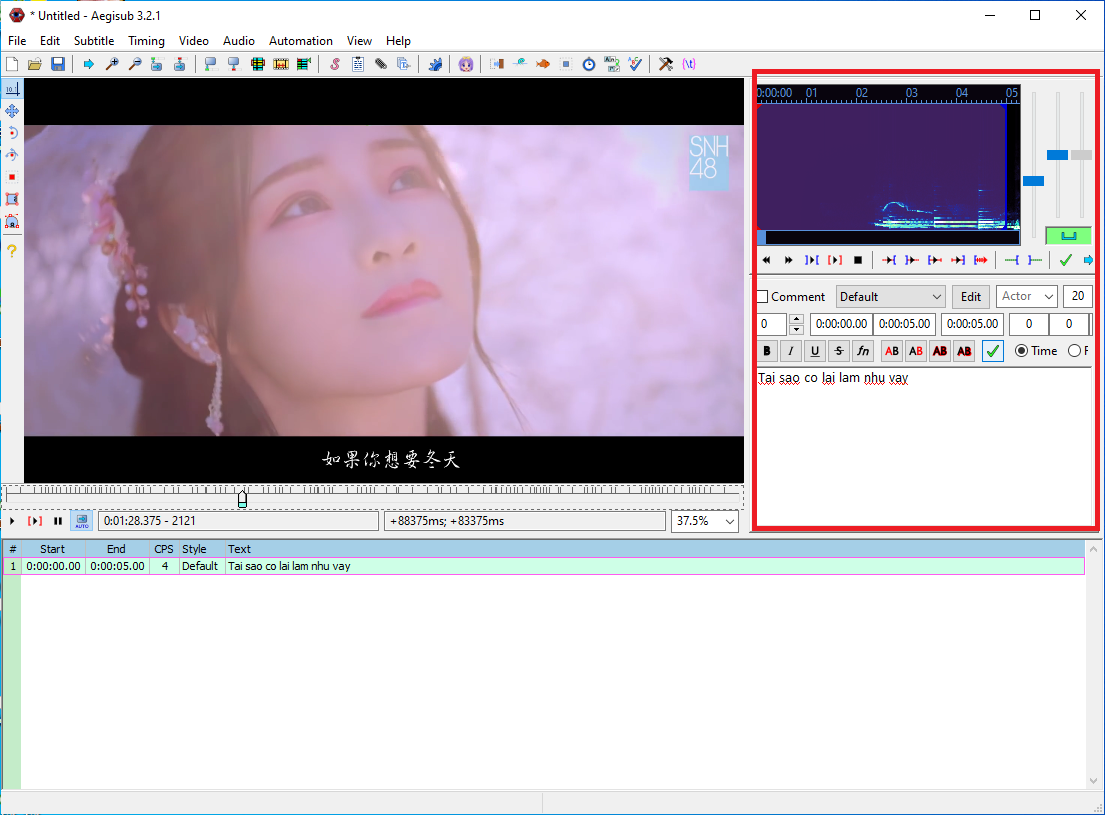
Task: Click the Edit style button
Action: [970, 297]
